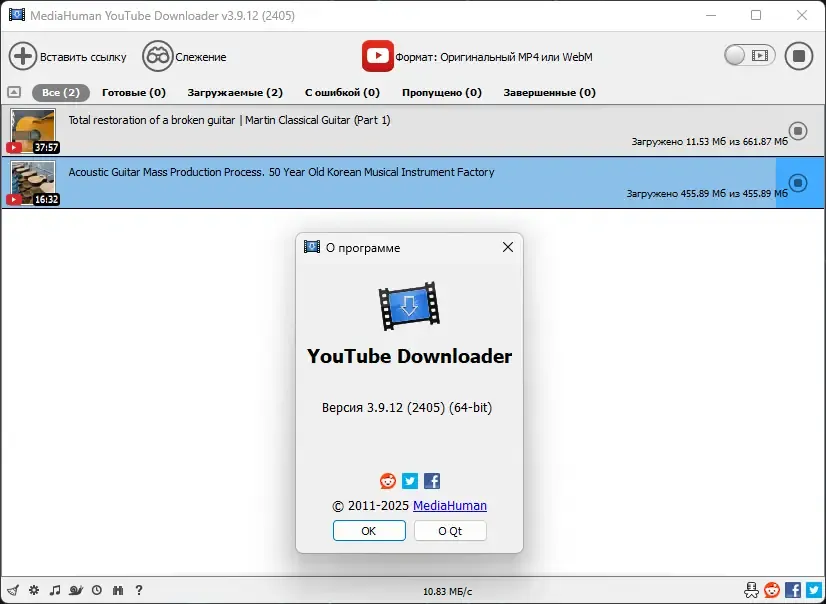
Task: Stop the Acoustic Guitar Mass Production download
Action: click(798, 183)
